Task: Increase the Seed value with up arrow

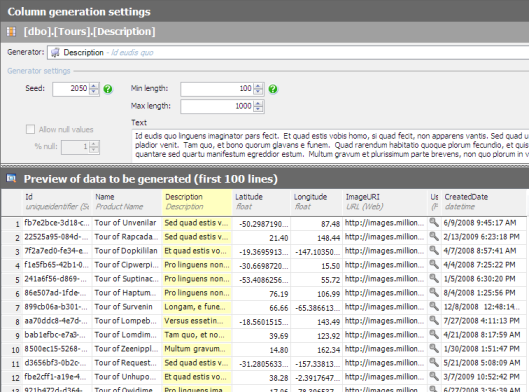Action: point(94,86)
